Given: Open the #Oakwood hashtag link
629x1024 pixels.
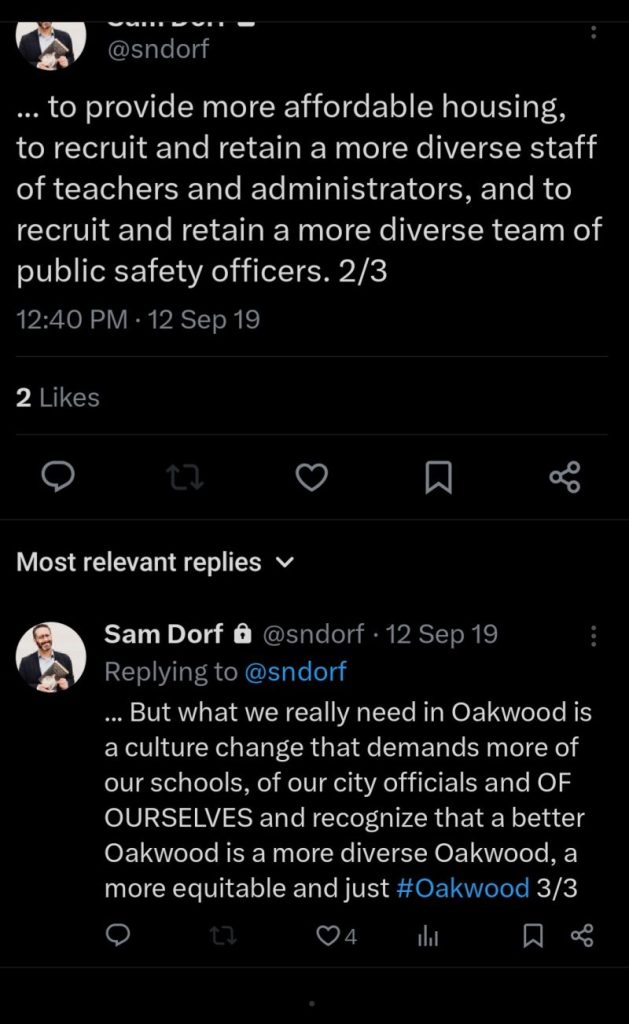Looking at the screenshot, I should click(463, 889).
